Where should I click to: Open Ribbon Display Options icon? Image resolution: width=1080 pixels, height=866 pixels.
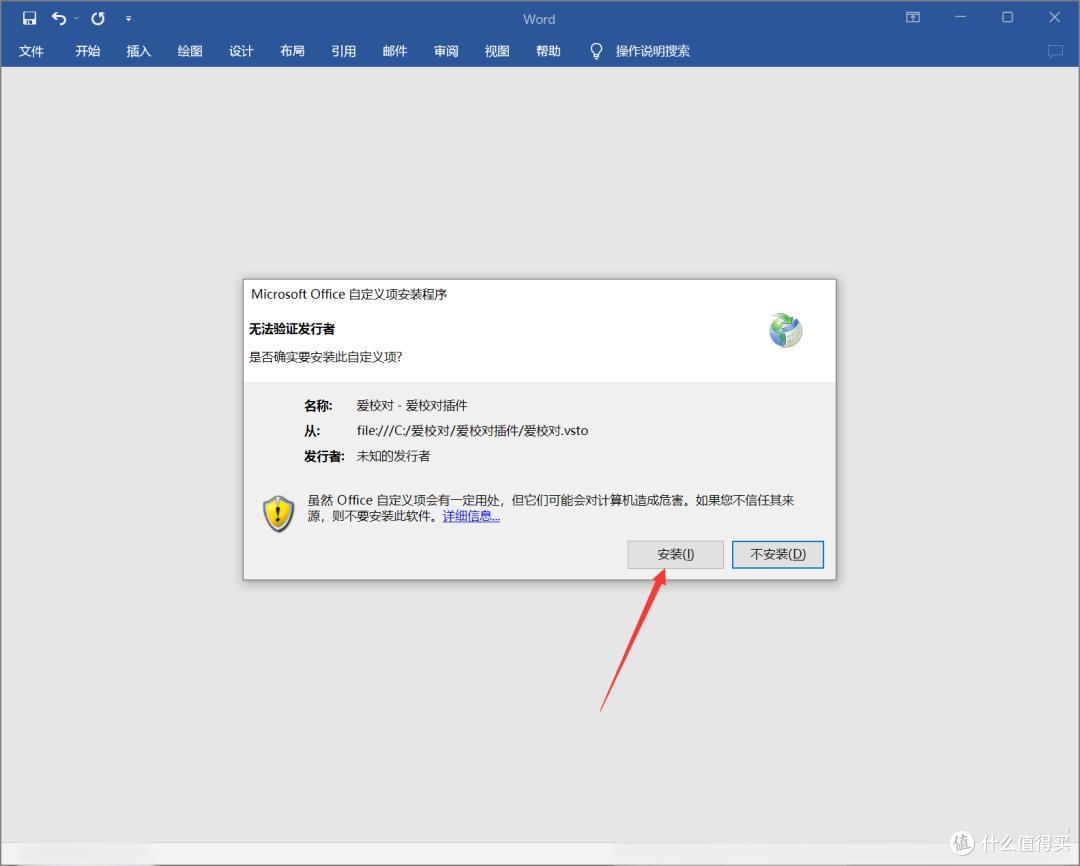click(x=913, y=17)
